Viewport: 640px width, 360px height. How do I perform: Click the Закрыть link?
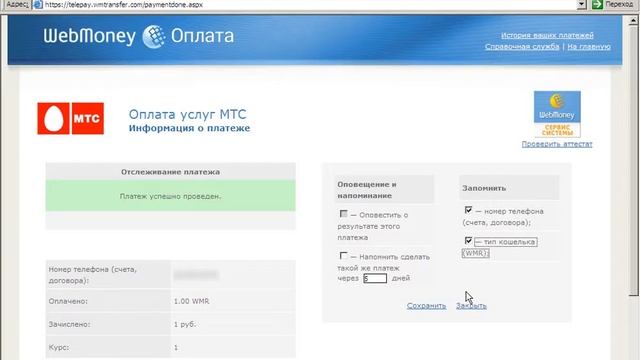tap(471, 306)
